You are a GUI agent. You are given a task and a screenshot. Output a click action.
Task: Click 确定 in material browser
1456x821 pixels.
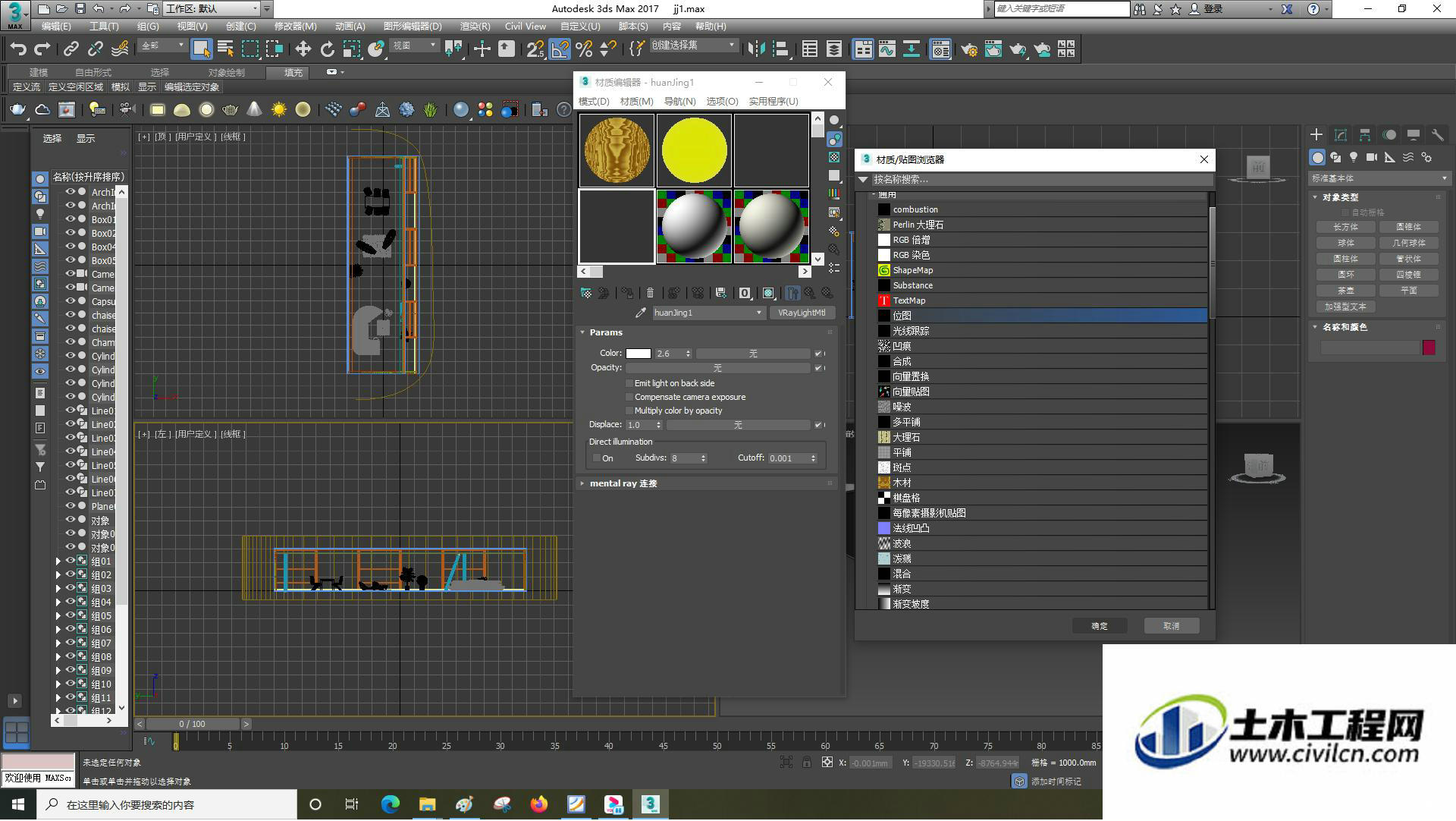1100,626
